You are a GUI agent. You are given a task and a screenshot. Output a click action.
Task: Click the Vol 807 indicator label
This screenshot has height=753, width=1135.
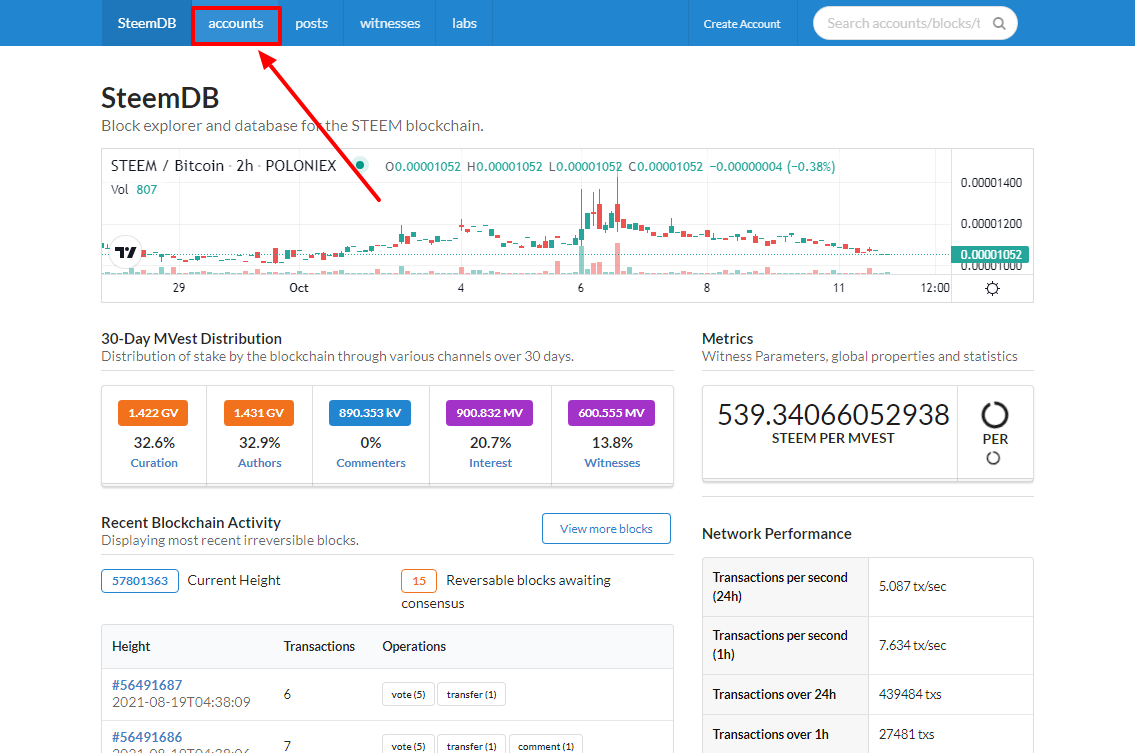tap(134, 190)
